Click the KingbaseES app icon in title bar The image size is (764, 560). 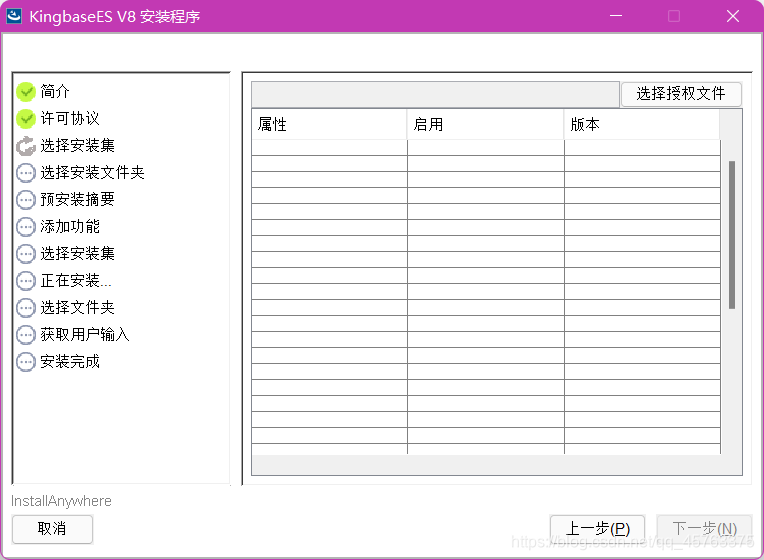pos(14,16)
